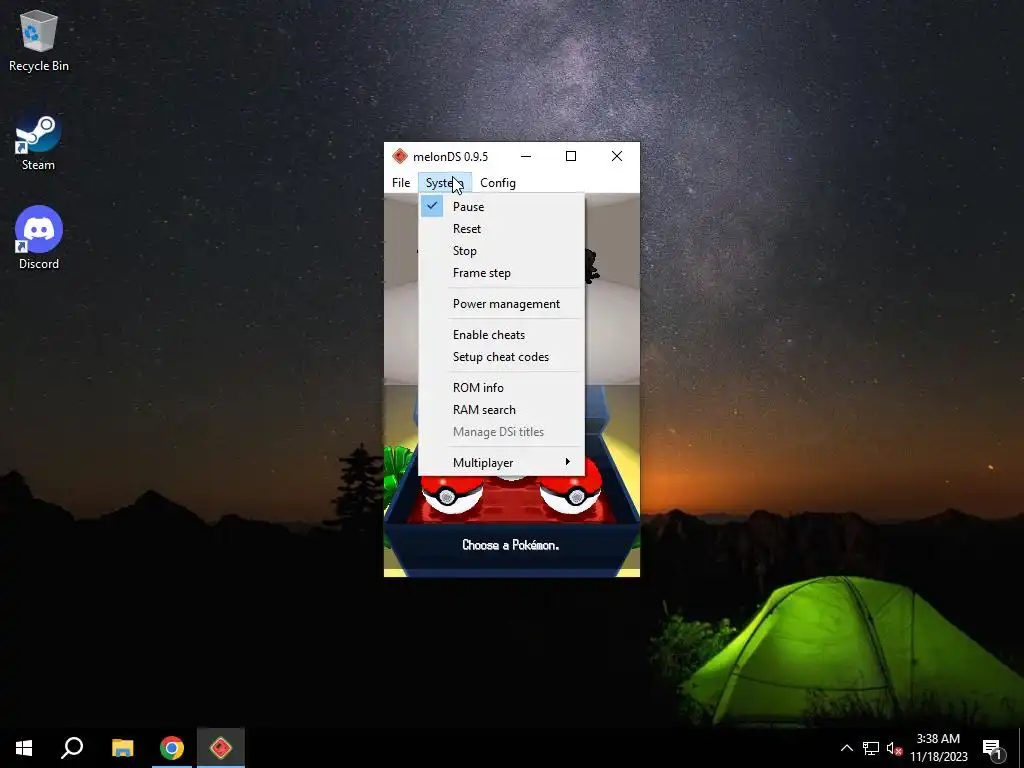Maximize the melonDS window

(571, 156)
